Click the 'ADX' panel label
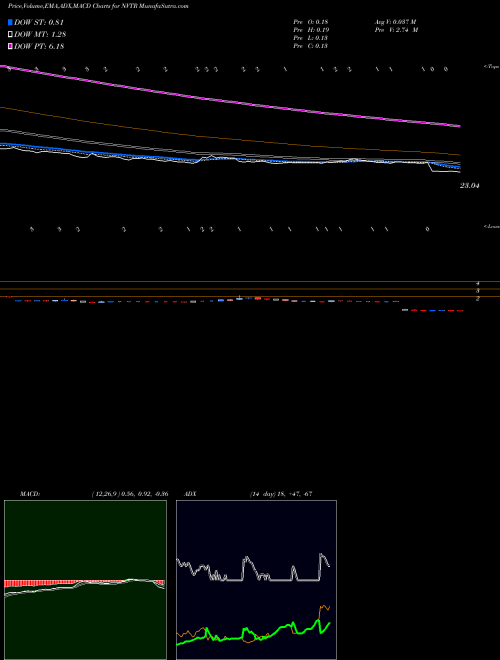The image size is (500, 660). tap(190, 494)
